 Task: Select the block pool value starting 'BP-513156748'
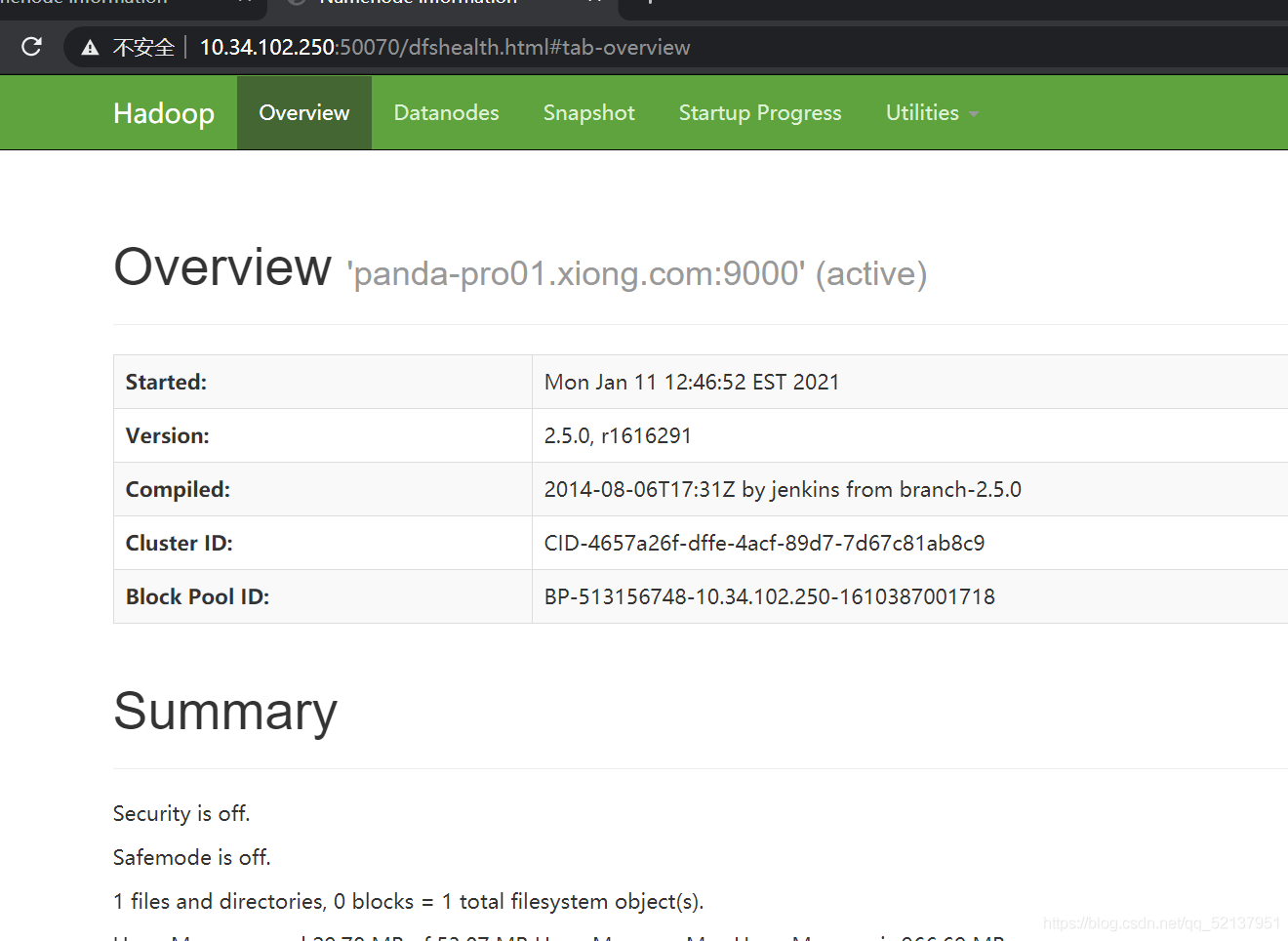770,596
